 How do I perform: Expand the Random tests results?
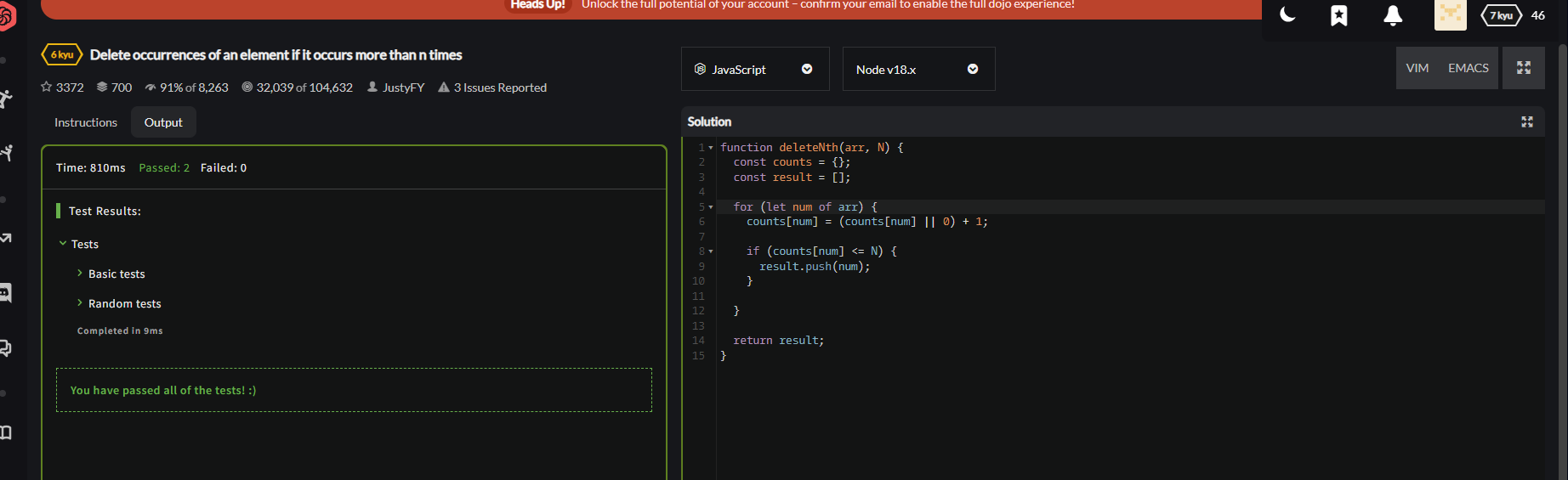point(124,304)
